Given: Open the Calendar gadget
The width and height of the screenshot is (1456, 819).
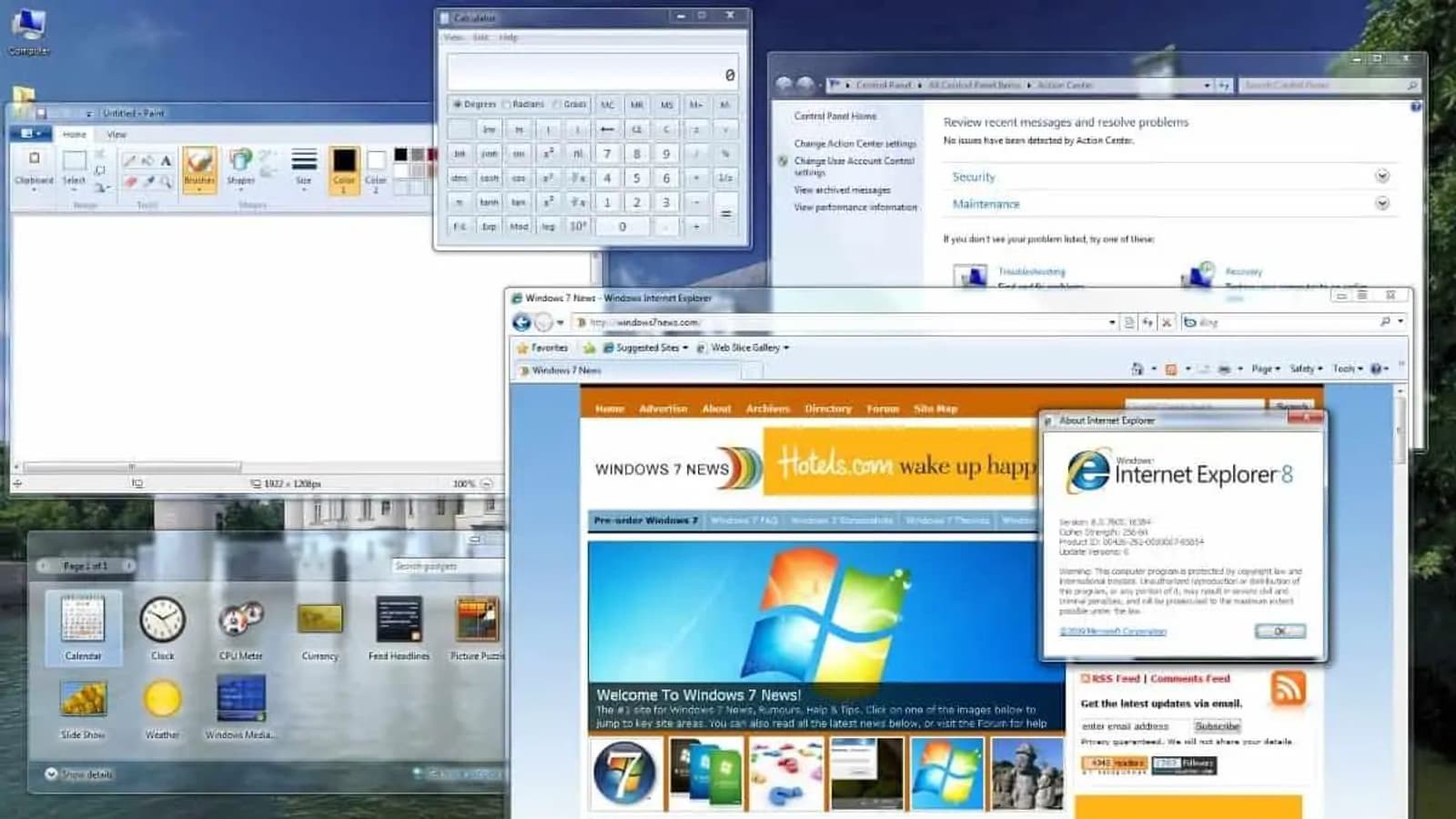Looking at the screenshot, I should (x=83, y=627).
